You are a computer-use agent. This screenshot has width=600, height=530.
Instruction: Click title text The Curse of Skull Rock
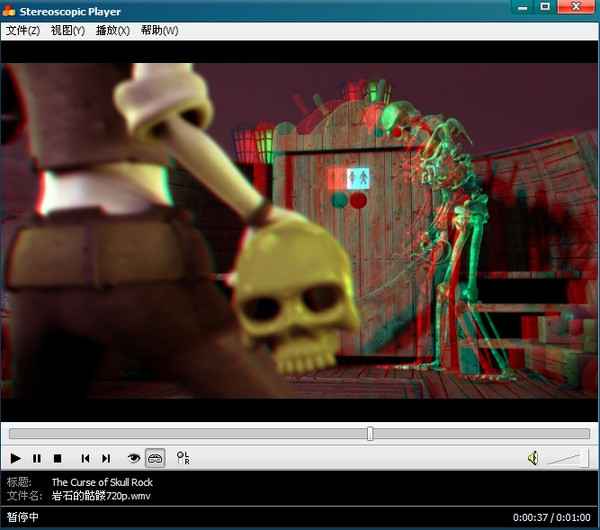(102, 482)
